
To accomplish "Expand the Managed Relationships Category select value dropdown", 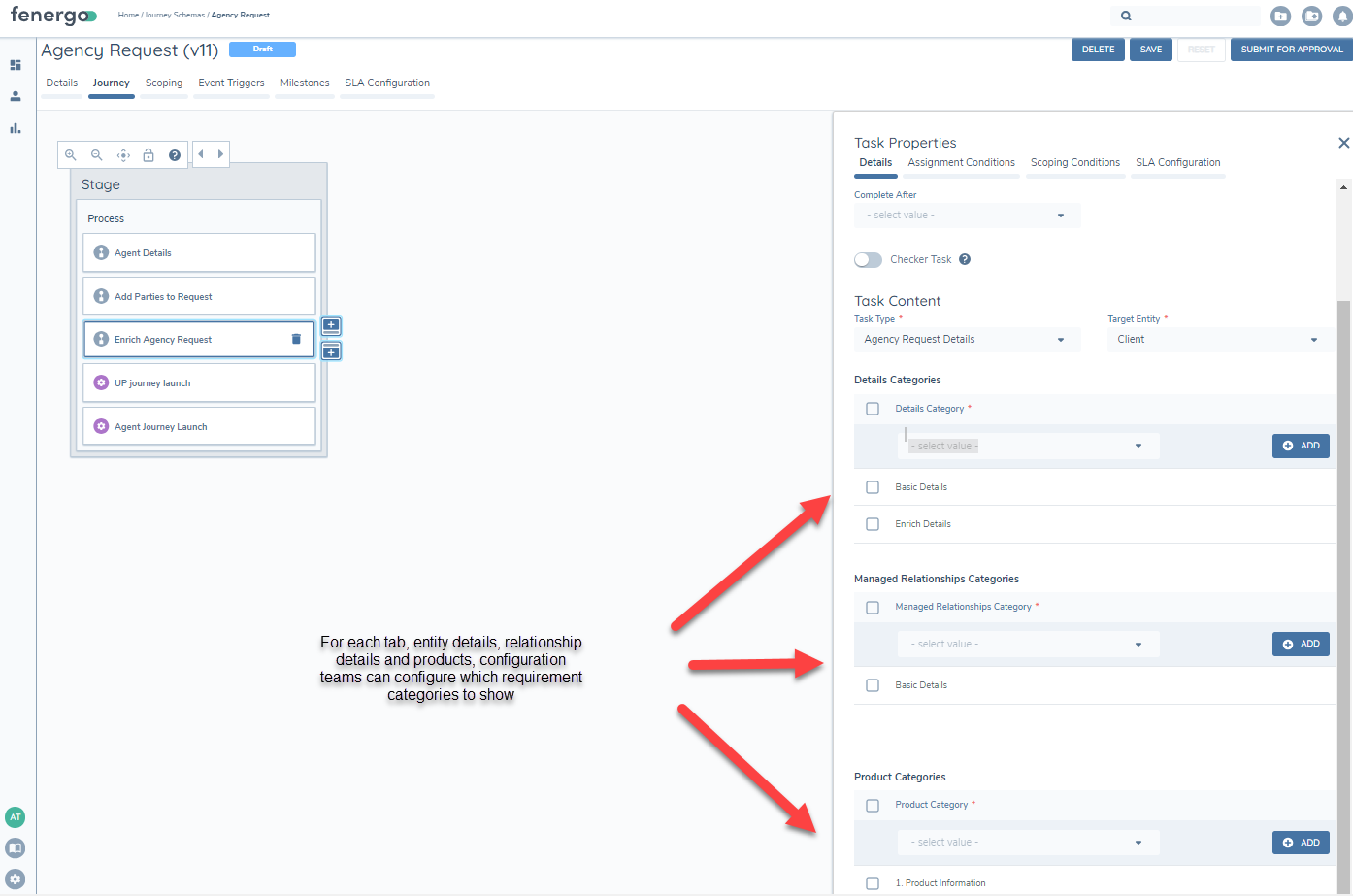I will coord(1028,644).
